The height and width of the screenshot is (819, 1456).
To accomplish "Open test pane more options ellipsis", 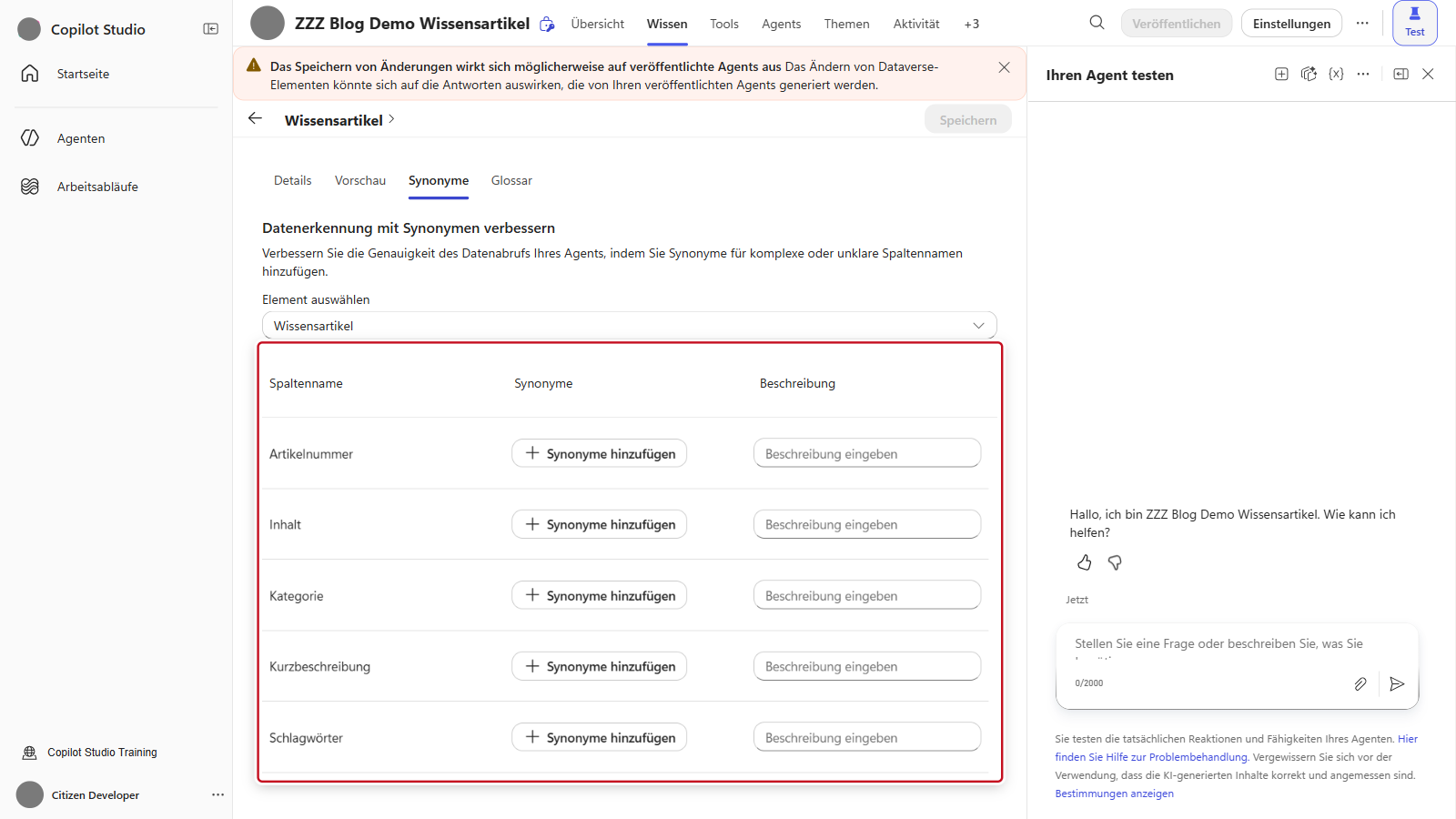I will (1363, 74).
